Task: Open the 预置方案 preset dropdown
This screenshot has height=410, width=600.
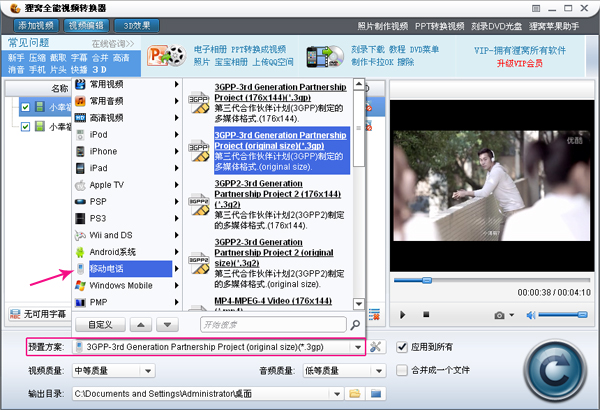Action: pos(358,347)
